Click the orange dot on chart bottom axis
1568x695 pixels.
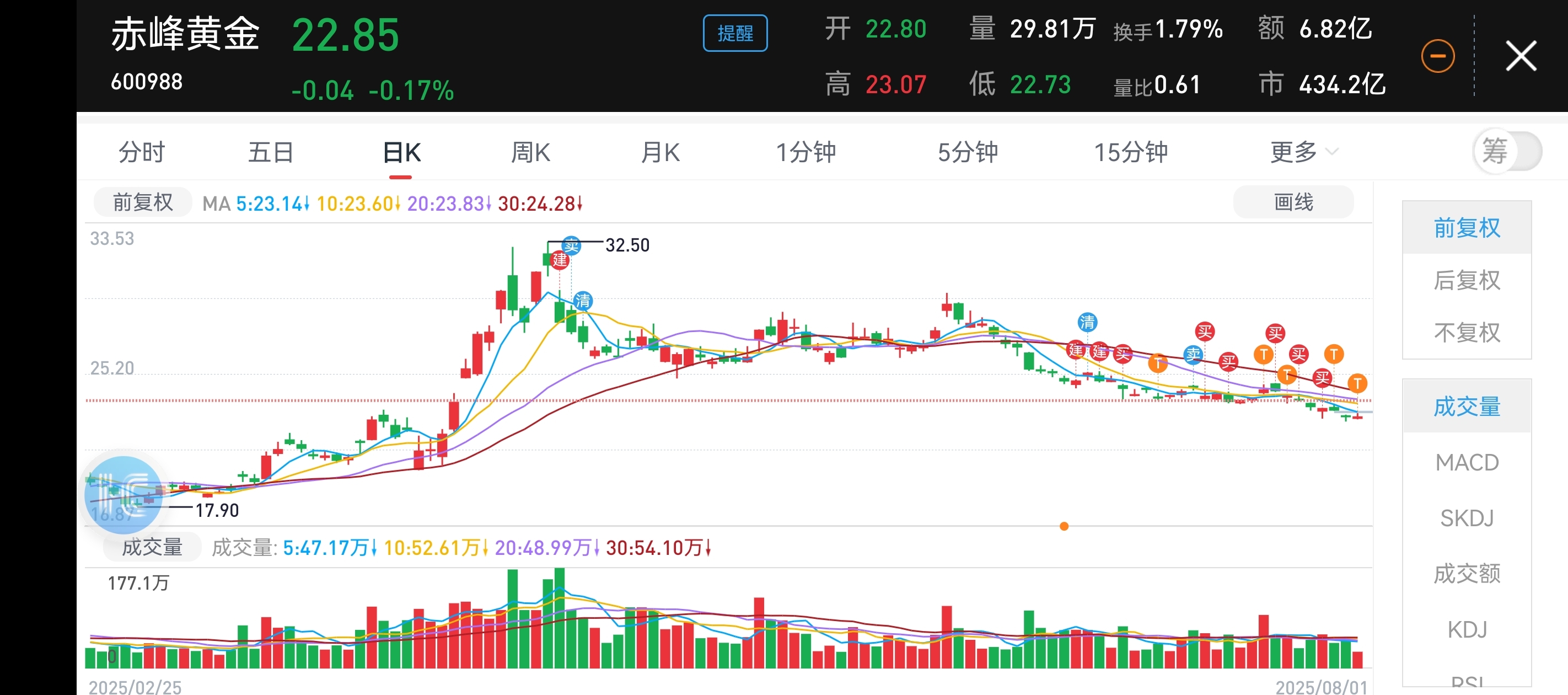pyautogui.click(x=1064, y=526)
